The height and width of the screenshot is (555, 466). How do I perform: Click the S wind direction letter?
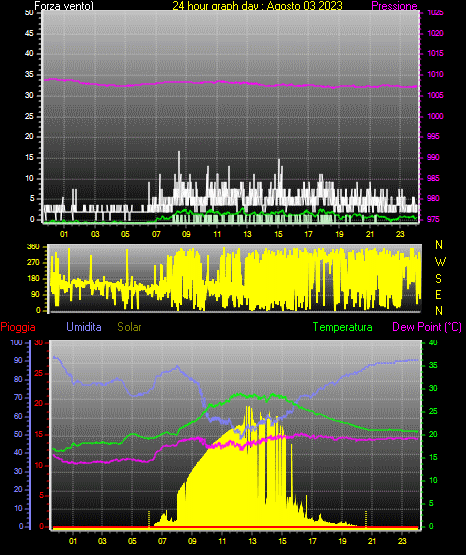[438, 279]
